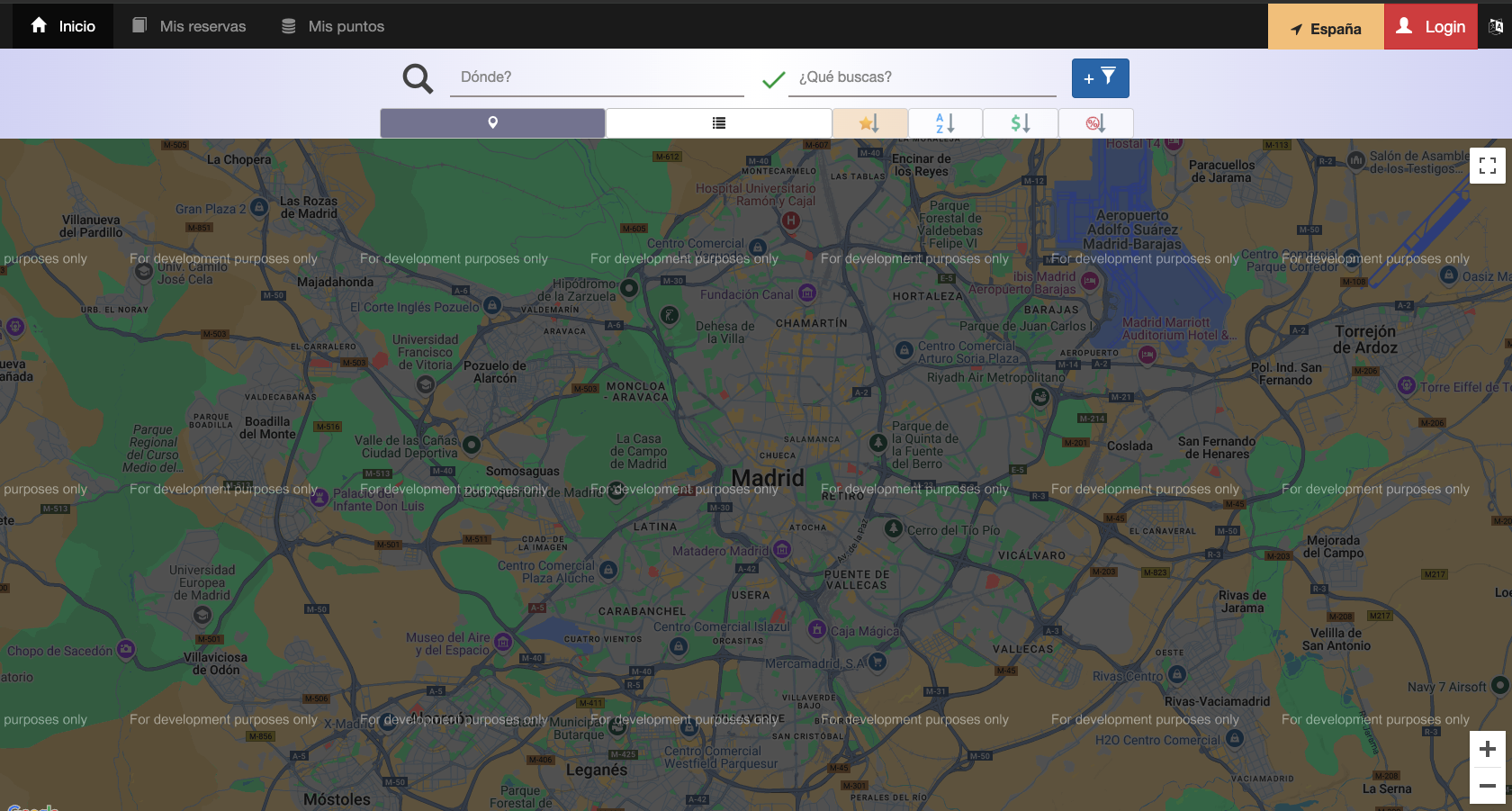Viewport: 1512px width, 811px height.
Task: Go to Mis puntos page
Action: click(x=333, y=26)
